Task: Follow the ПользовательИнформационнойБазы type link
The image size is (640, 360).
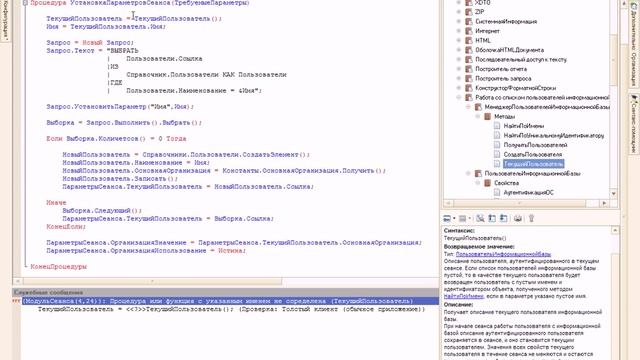Action: coord(503,254)
